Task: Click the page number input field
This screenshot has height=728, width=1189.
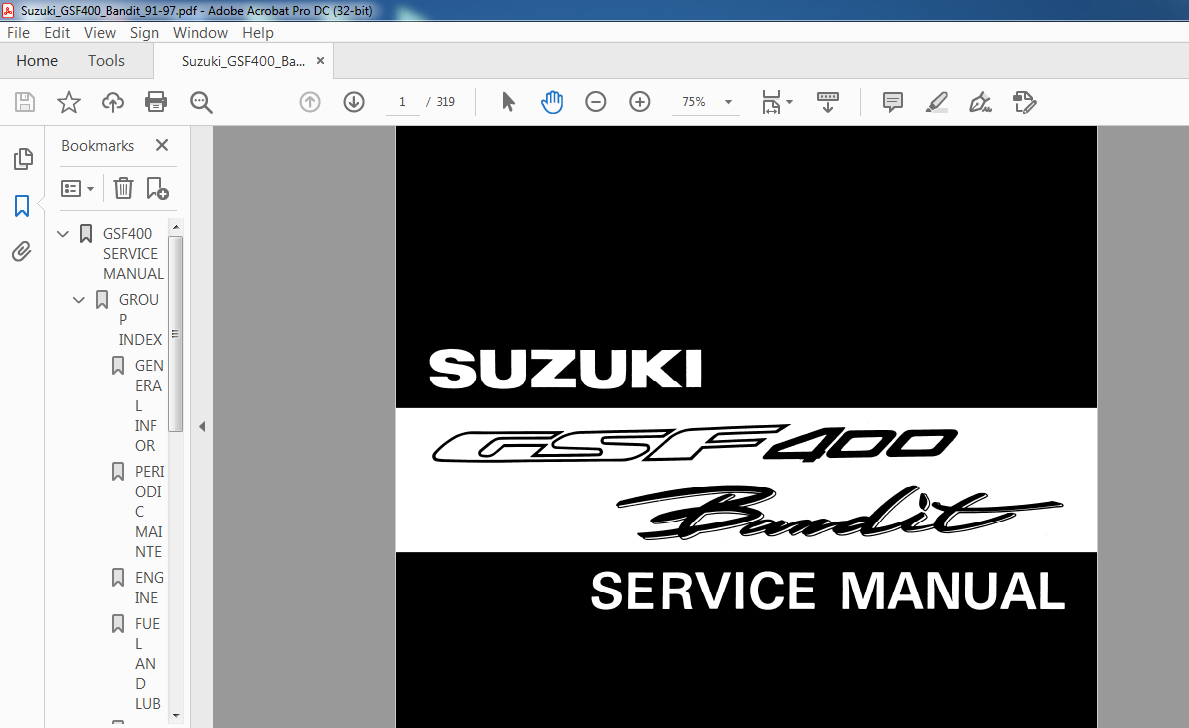Action: click(403, 102)
